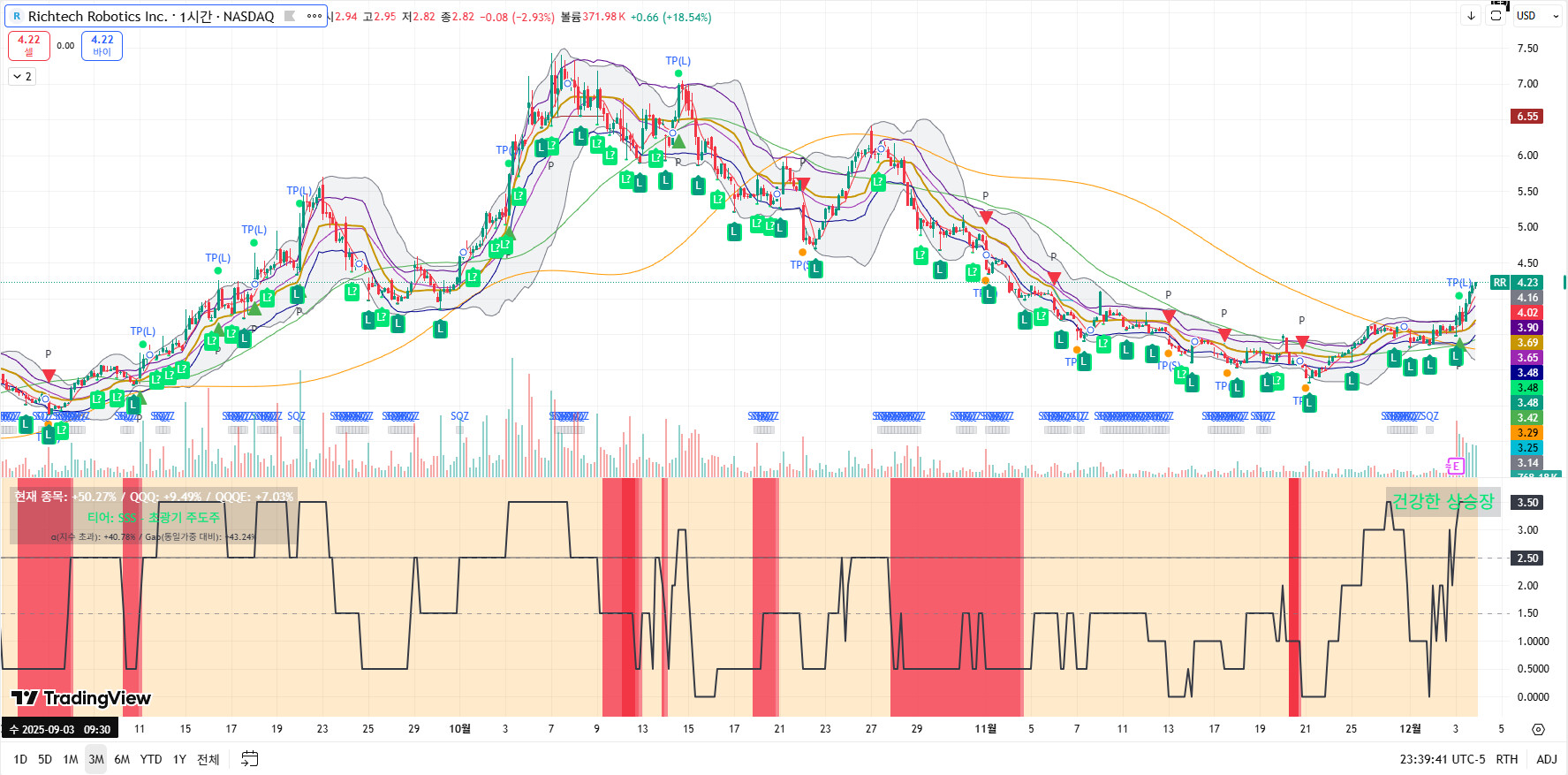Click the red 4.22 sell button
This screenshot has width=1568, height=775.
pos(29,45)
